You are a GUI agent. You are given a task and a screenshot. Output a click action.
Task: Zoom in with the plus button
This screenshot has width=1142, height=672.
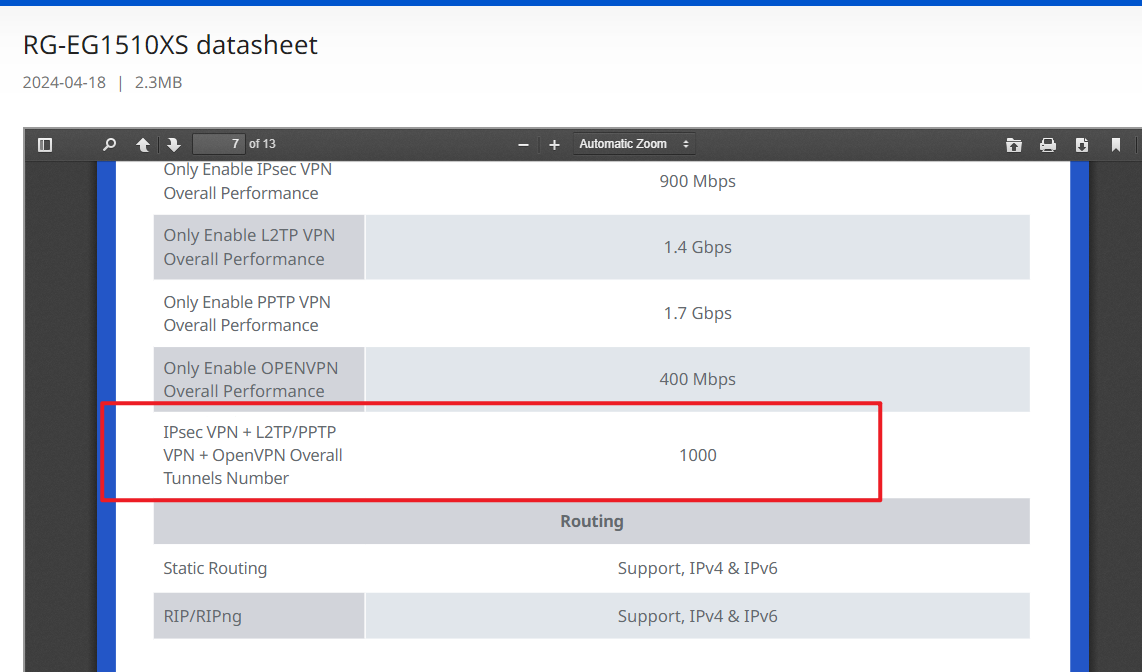[554, 145]
